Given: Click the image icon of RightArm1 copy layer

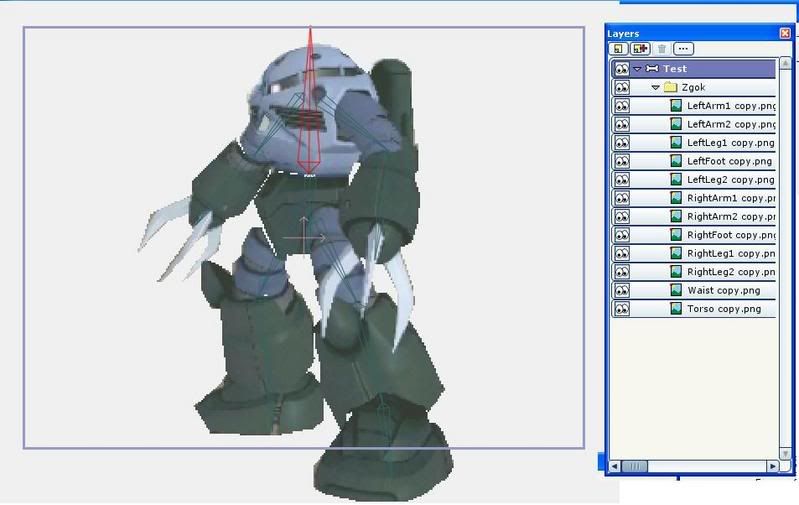Looking at the screenshot, I should click(676, 198).
